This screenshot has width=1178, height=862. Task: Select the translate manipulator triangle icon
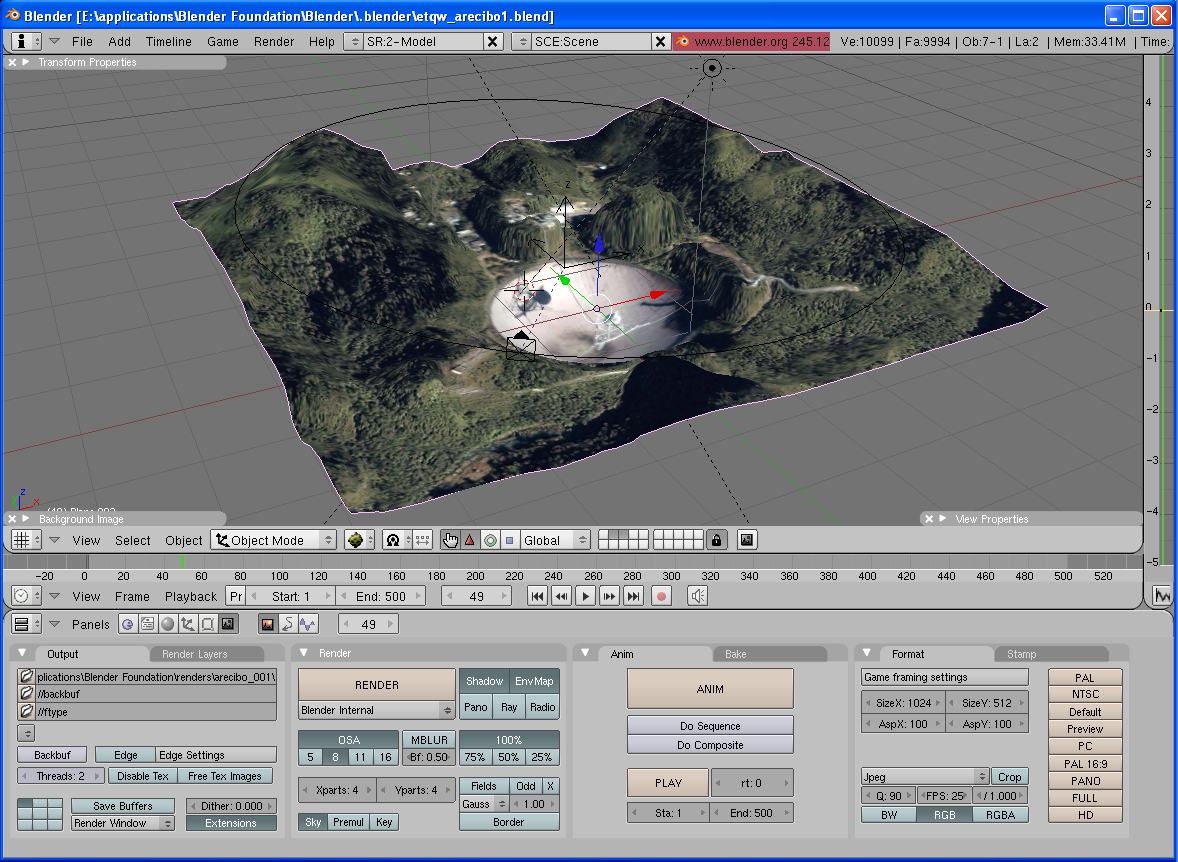point(469,540)
